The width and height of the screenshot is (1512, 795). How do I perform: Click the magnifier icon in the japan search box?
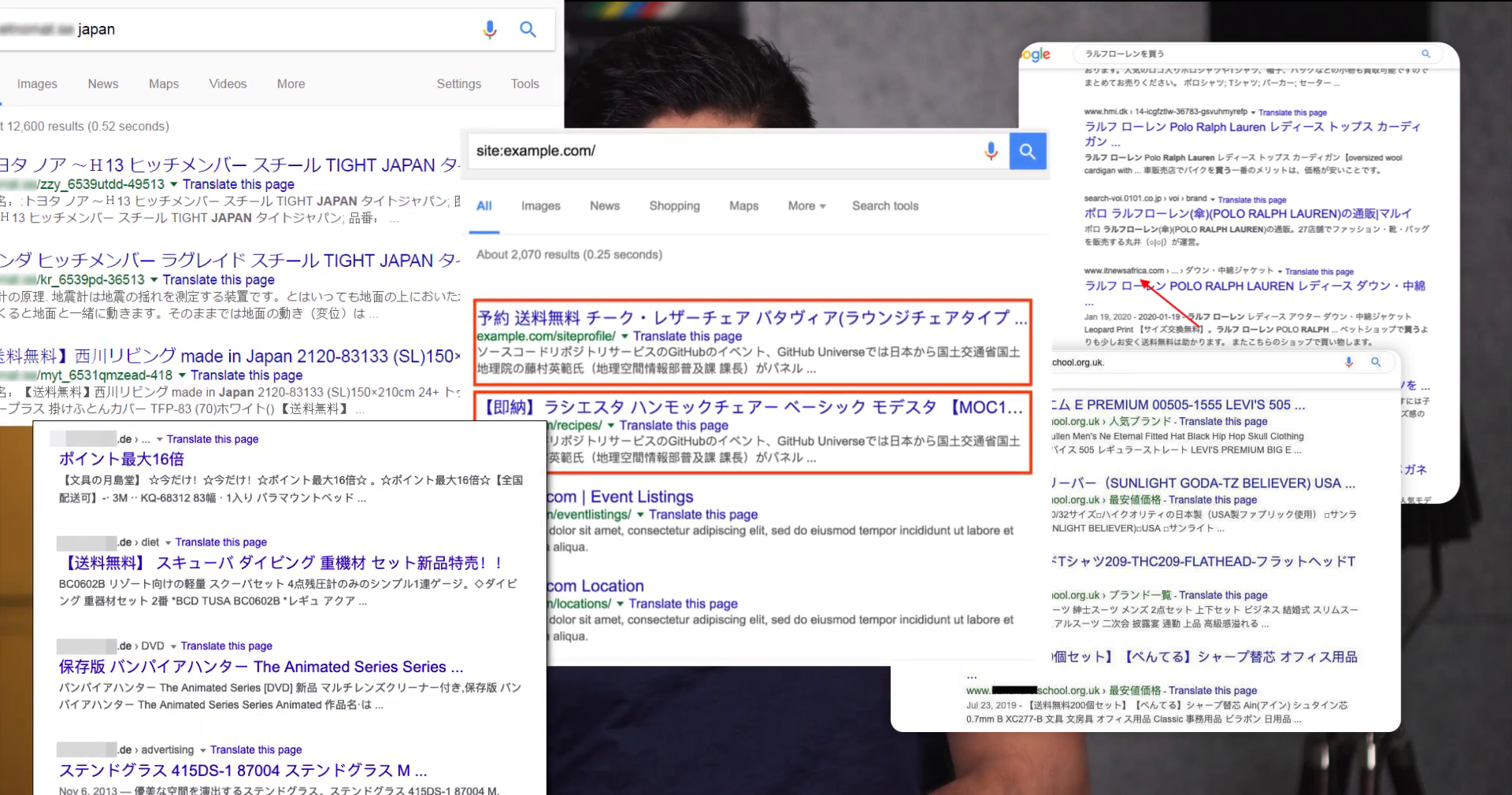click(x=528, y=30)
